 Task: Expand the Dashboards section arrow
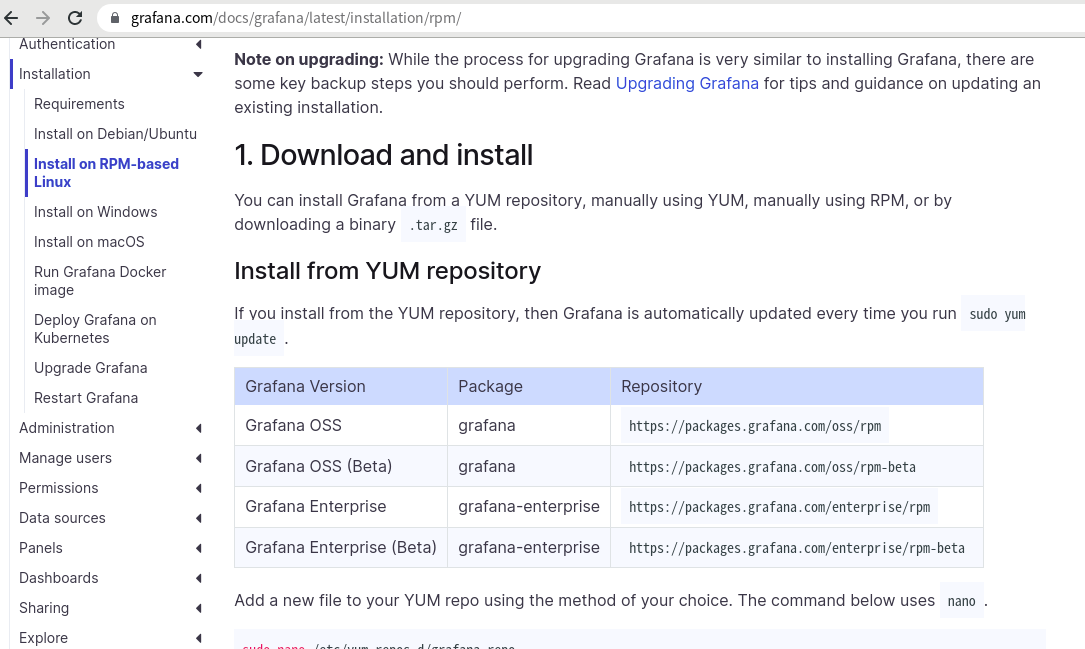(199, 578)
